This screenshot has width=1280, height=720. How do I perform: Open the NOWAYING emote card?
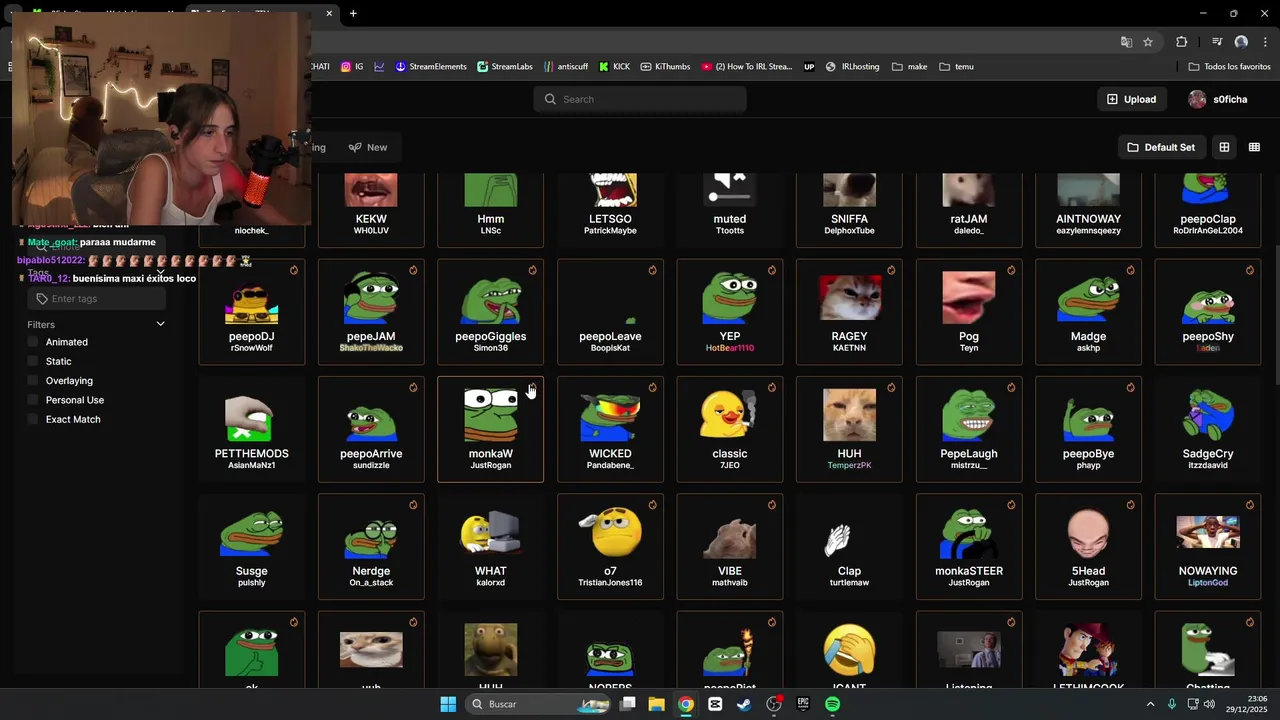[x=1208, y=547]
